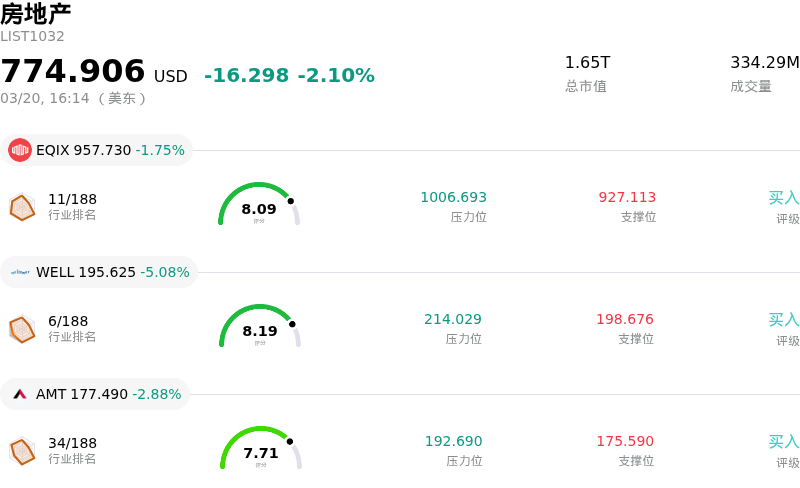800x488 pixels.
Task: Click the WELL support level 198.676
Action: coord(625,320)
